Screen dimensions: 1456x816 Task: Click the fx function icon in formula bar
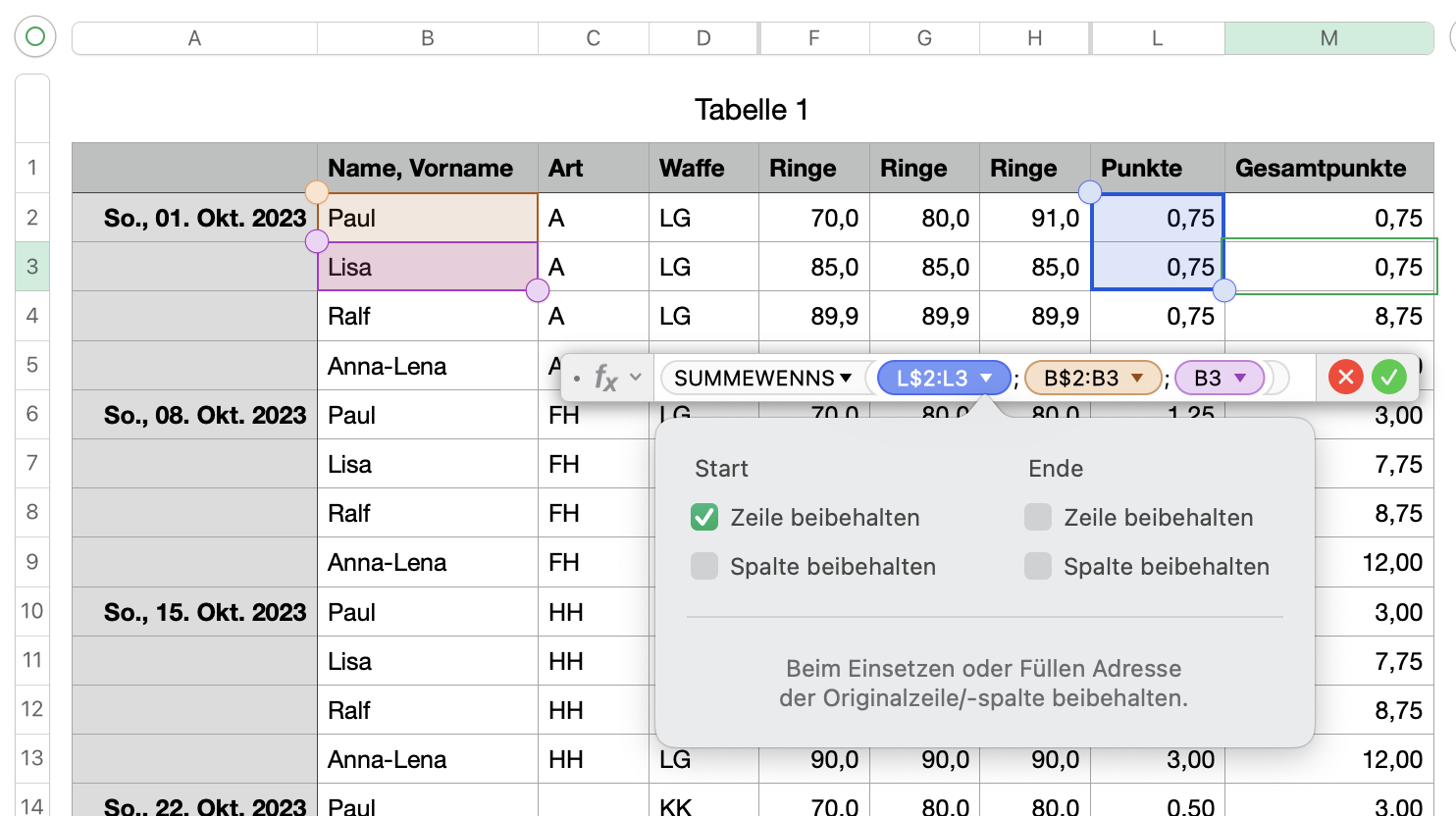pyautogui.click(x=605, y=378)
